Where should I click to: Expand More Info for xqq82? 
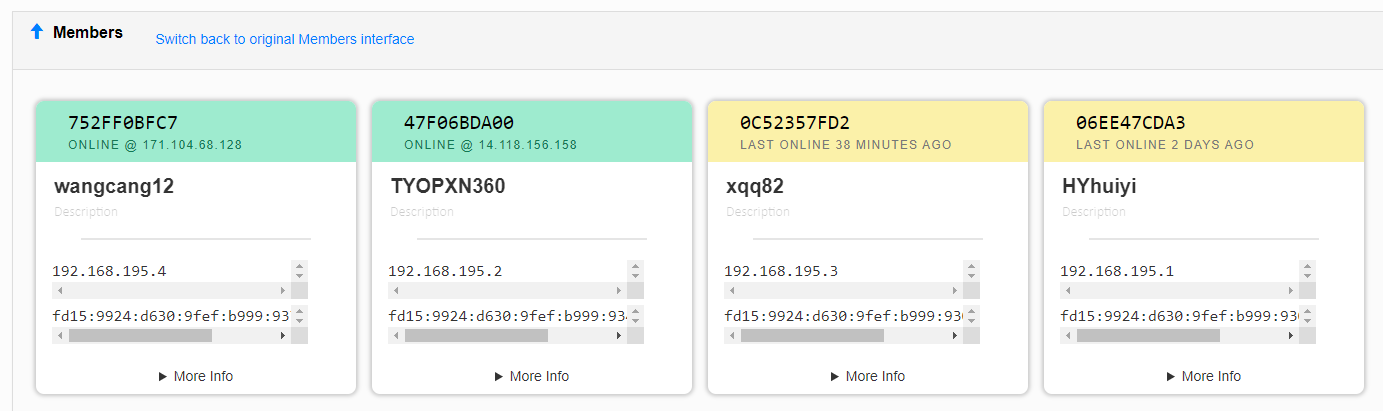(x=868, y=376)
